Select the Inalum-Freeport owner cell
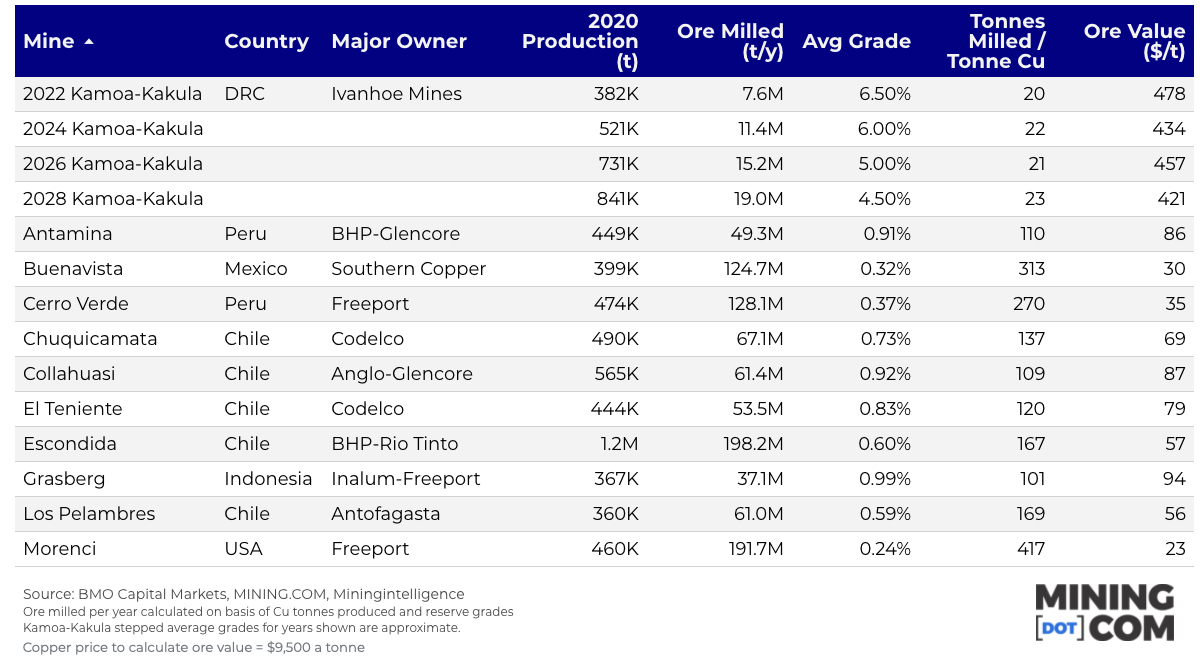The width and height of the screenshot is (1200, 666). pos(405,479)
